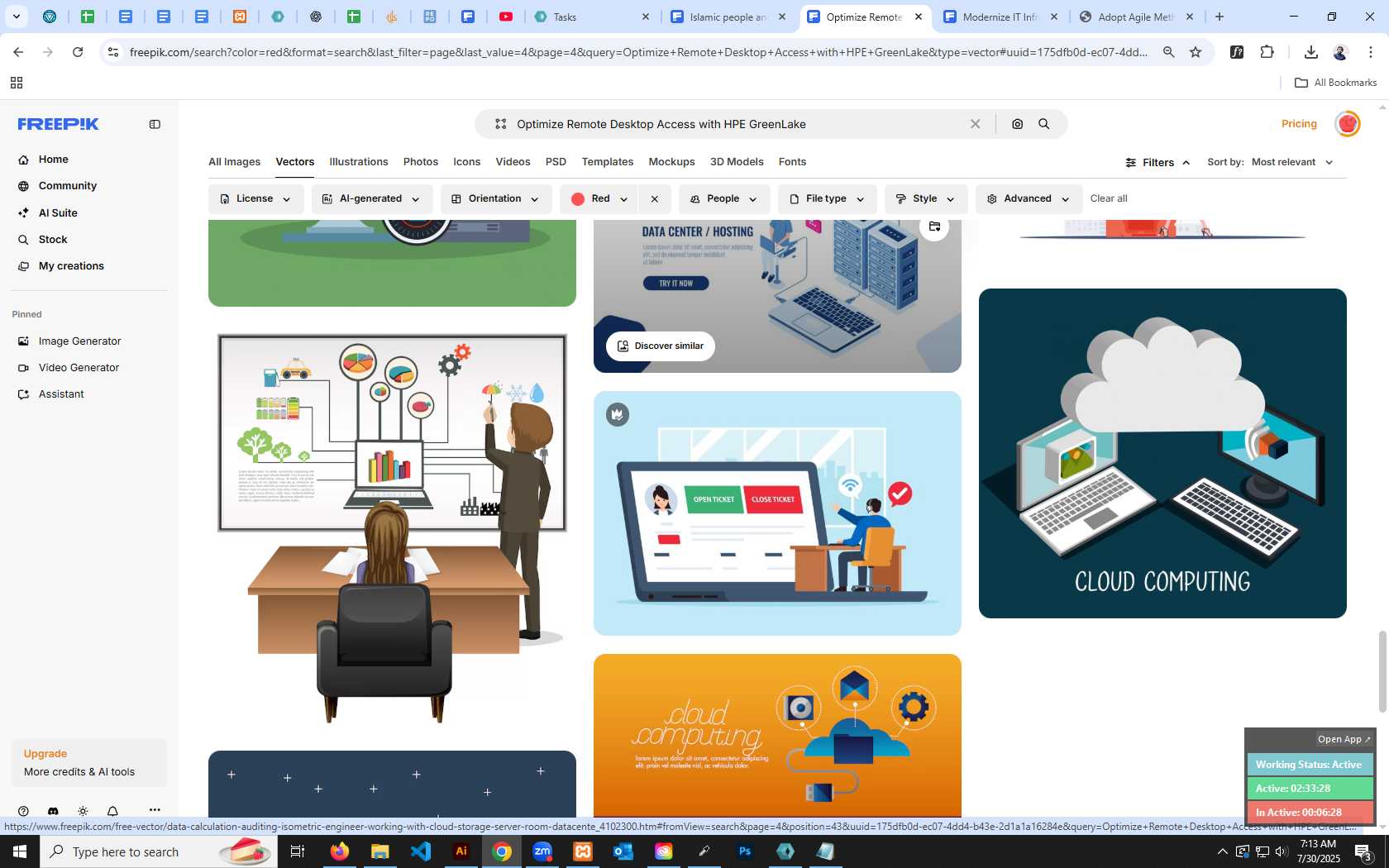Click the Freepik search input field
This screenshot has width=1389, height=868.
click(x=736, y=124)
